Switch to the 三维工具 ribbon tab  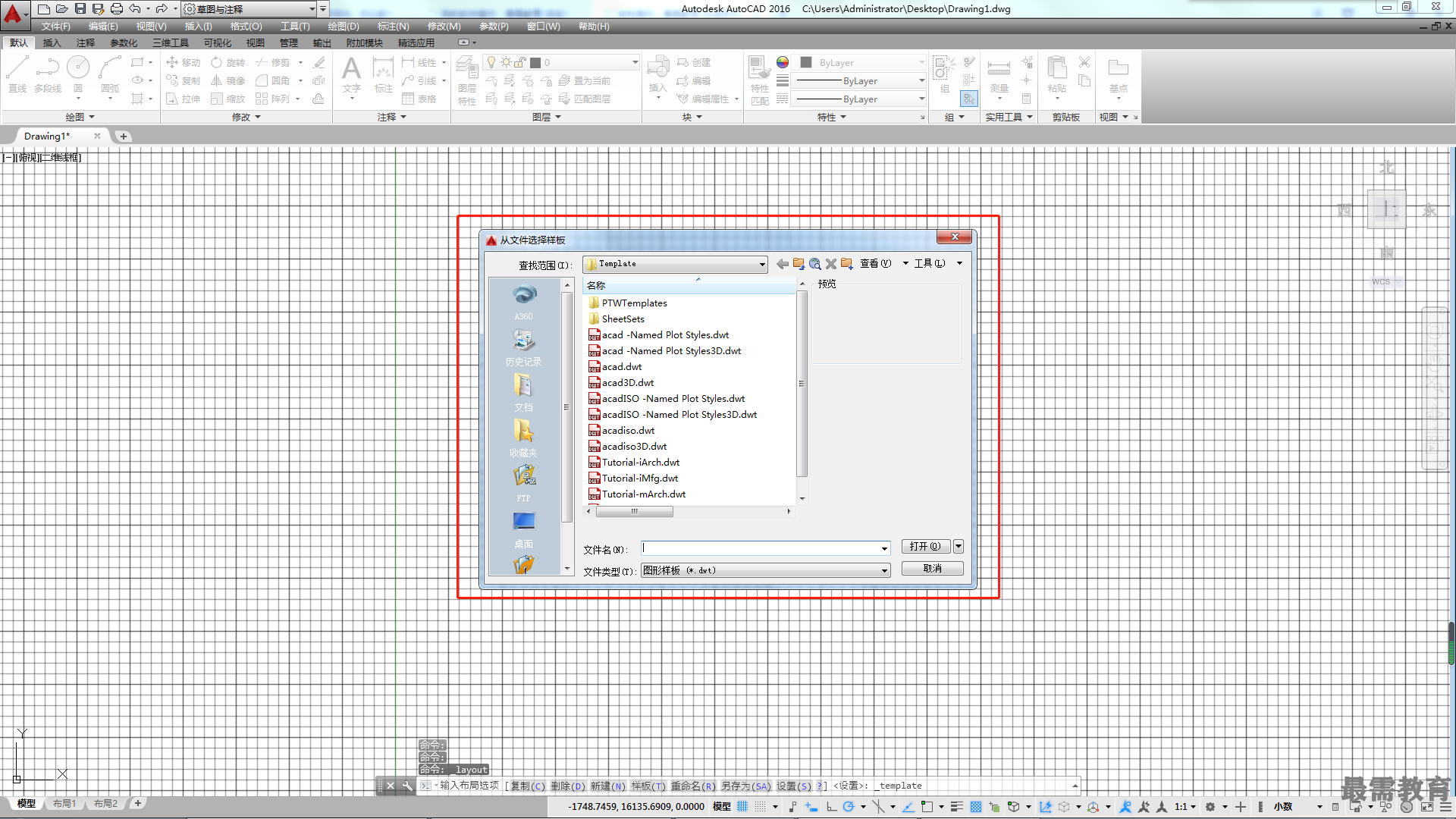click(171, 43)
